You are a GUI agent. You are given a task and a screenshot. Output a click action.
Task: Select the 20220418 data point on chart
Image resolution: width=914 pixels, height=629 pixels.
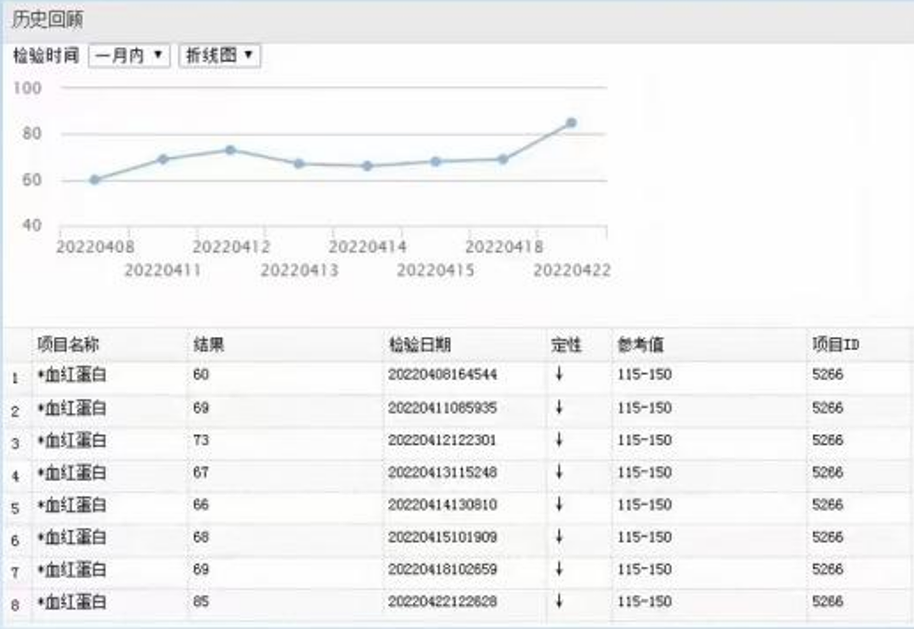(x=503, y=159)
